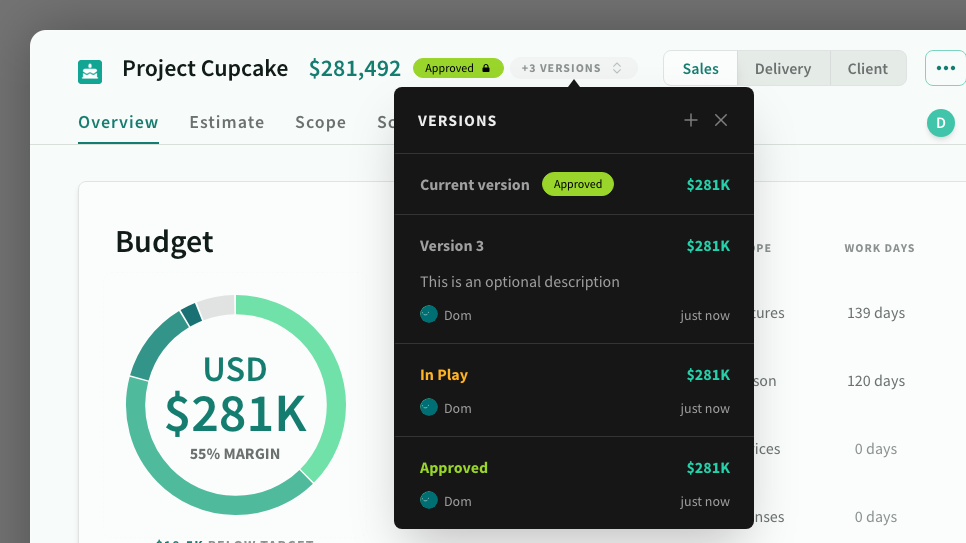The width and height of the screenshot is (966, 543).
Task: Switch to the Client view
Action: tap(867, 69)
